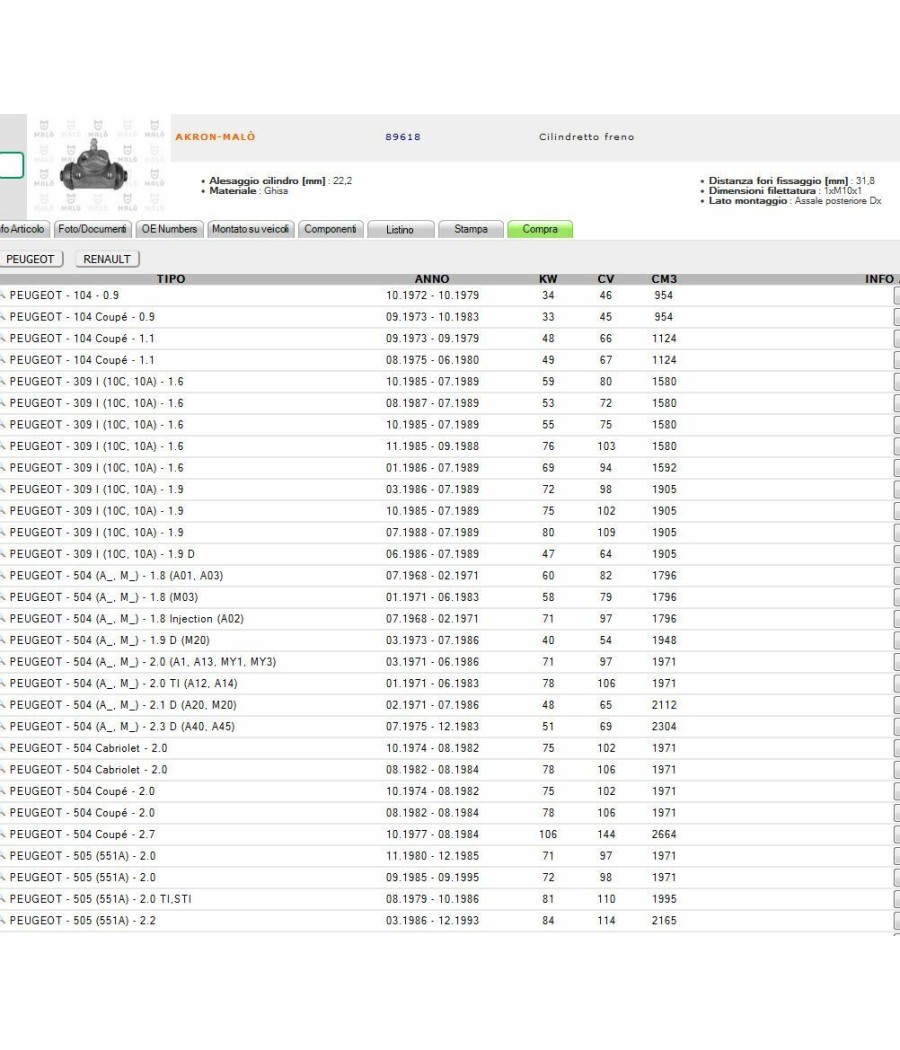Screen dimensions: 900x1050
Task: Open the Foto/Documenti tab
Action: pos(92,229)
